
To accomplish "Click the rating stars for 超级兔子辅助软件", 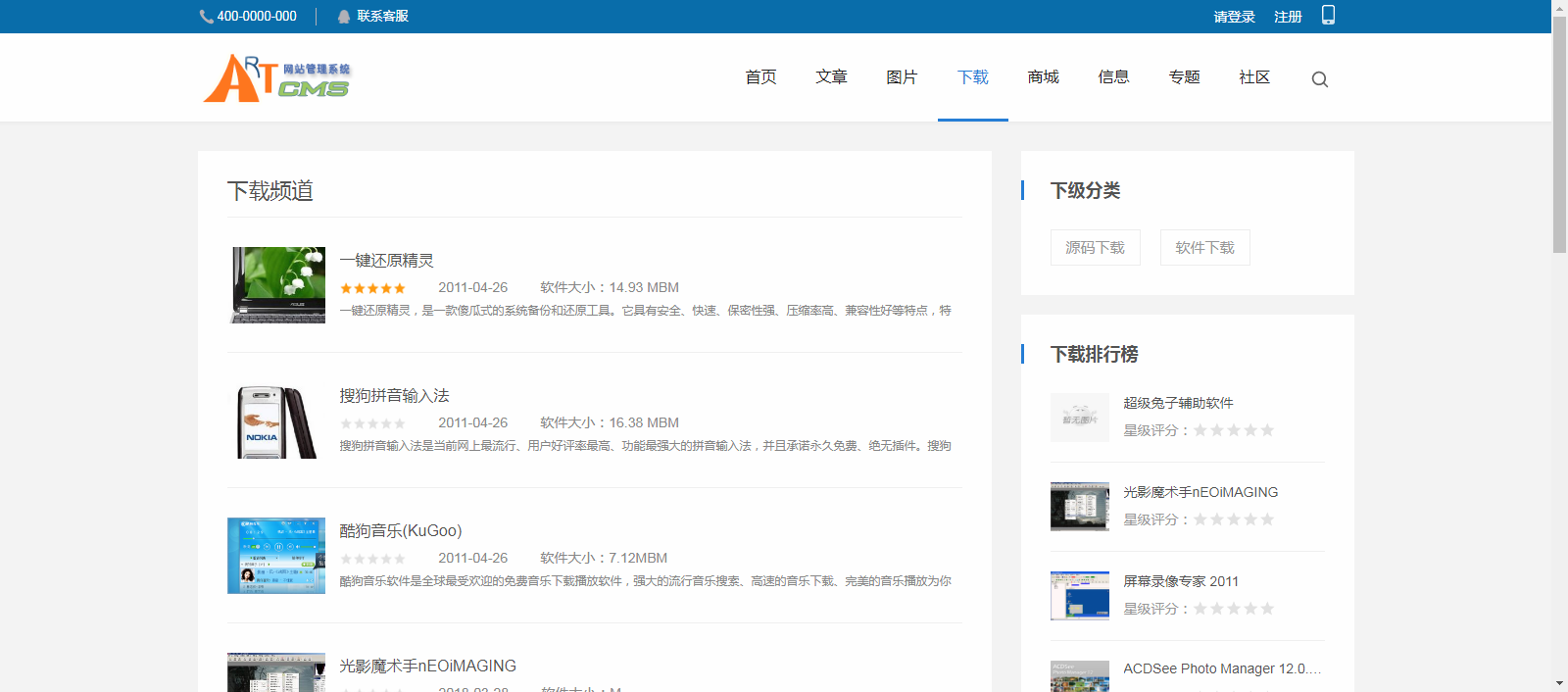I will pyautogui.click(x=1234, y=430).
